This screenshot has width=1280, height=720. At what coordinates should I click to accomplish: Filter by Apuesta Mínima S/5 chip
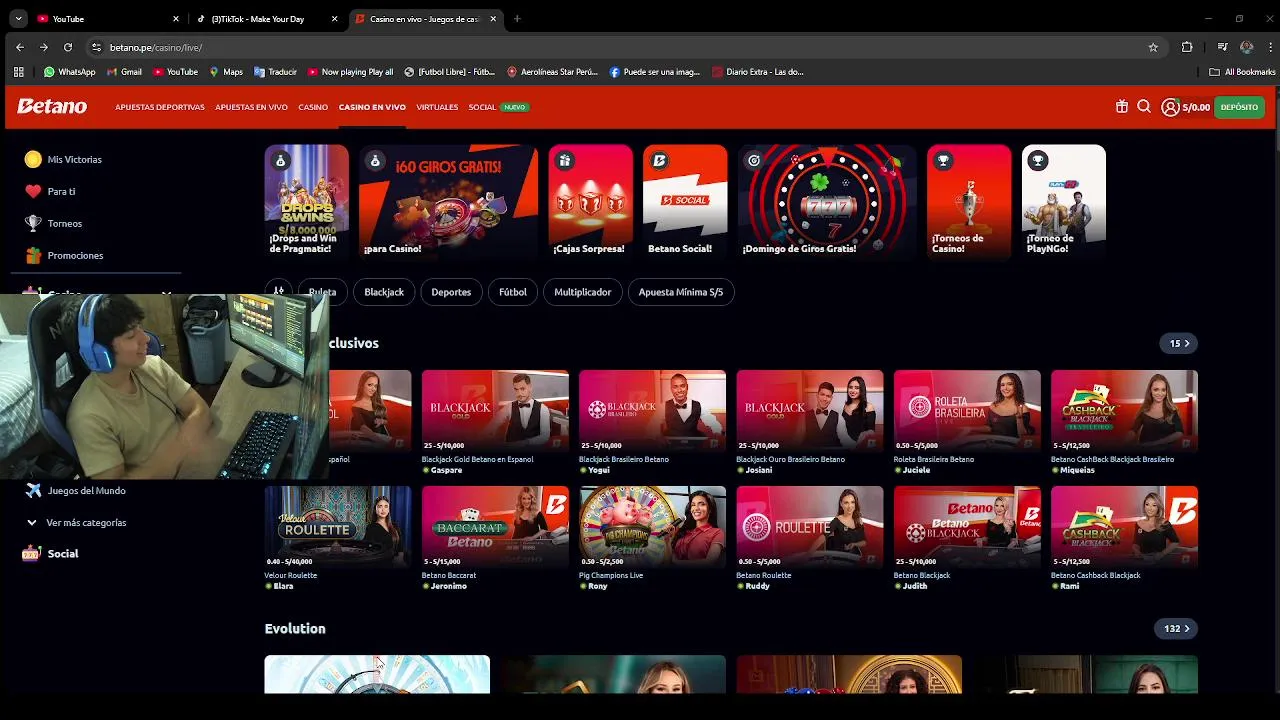pos(681,292)
